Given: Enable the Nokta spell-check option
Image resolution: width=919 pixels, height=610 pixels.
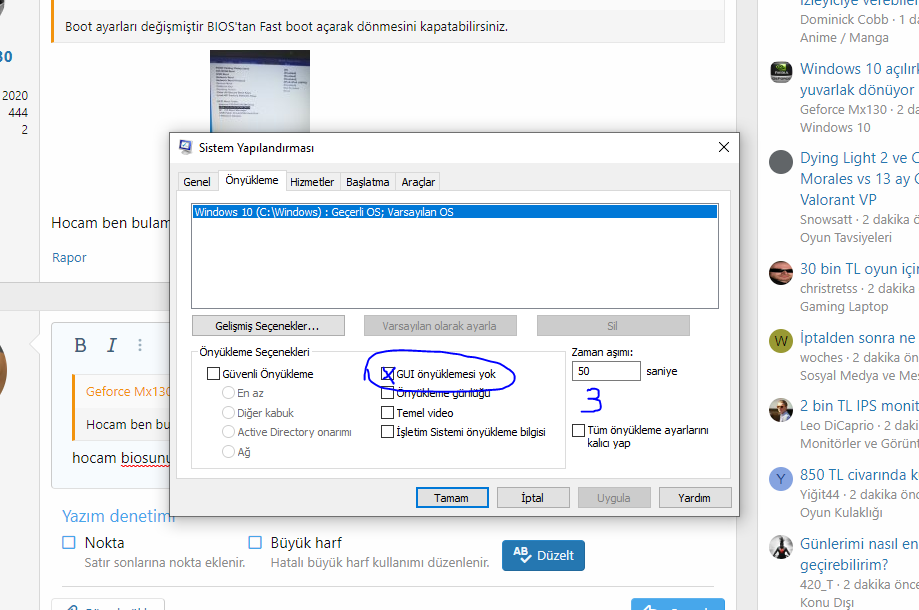Looking at the screenshot, I should (69, 543).
